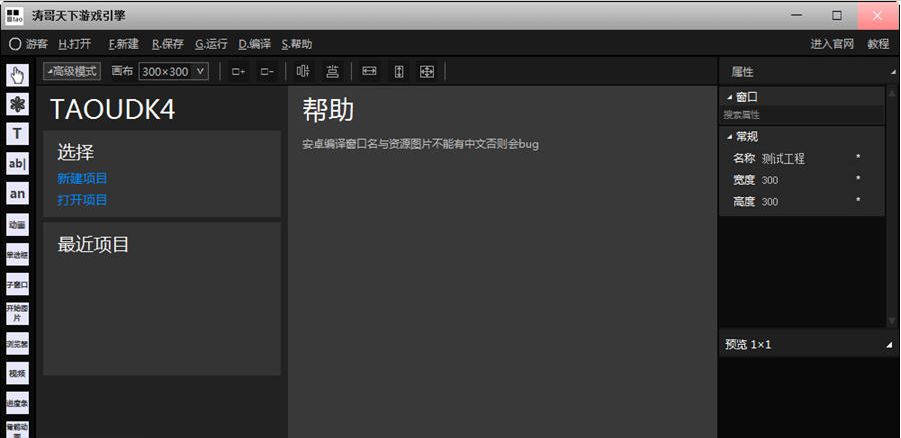Open the R.保存 menu
This screenshot has width=901, height=438.
point(168,44)
